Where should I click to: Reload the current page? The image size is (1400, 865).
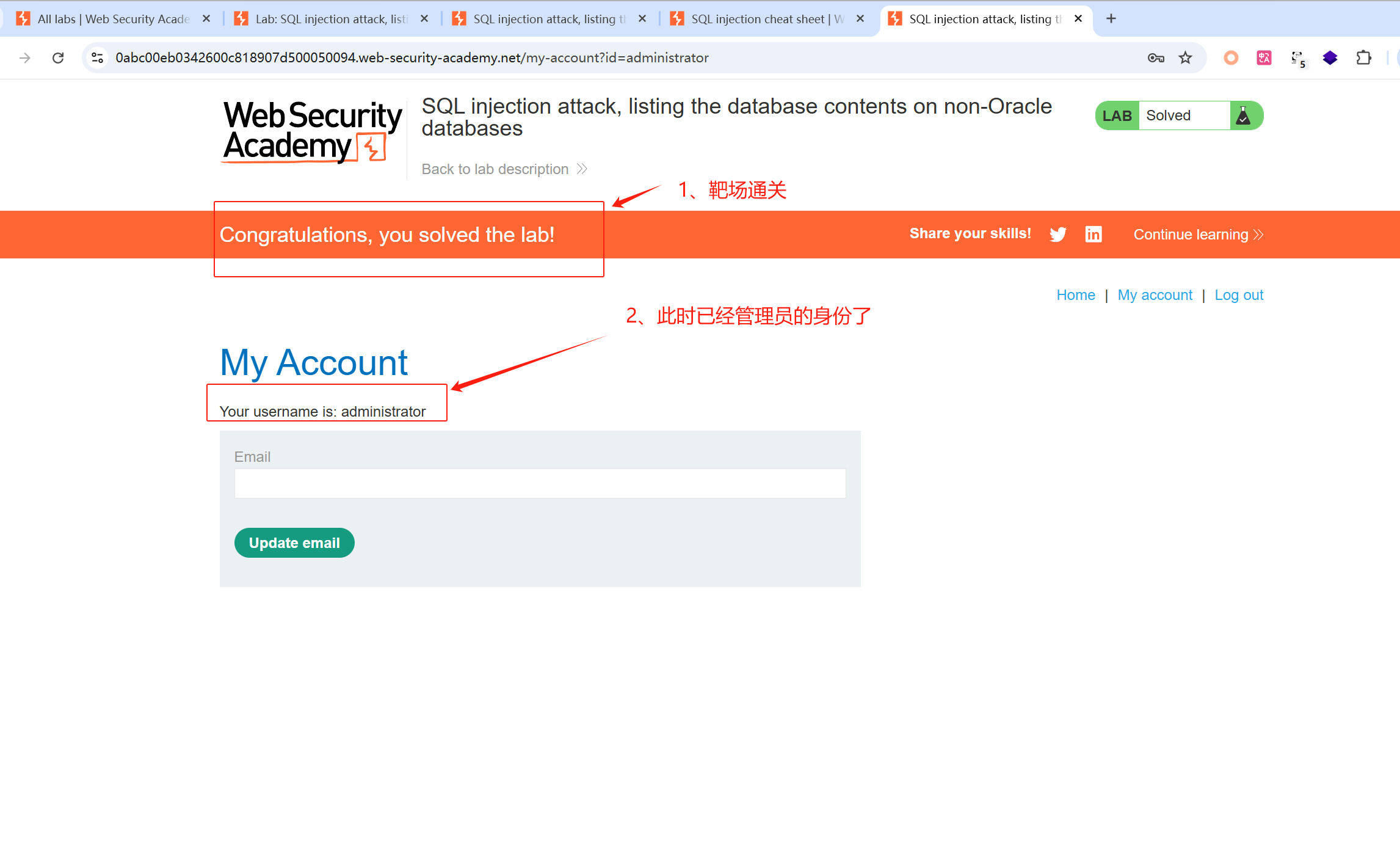pos(58,58)
